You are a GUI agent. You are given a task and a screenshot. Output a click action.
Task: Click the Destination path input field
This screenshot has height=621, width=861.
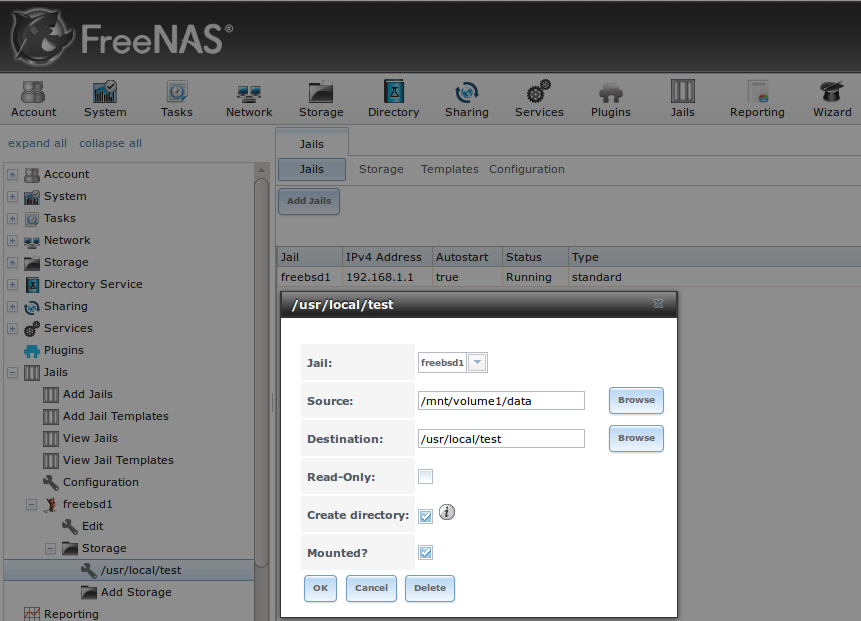pyautogui.click(x=500, y=439)
